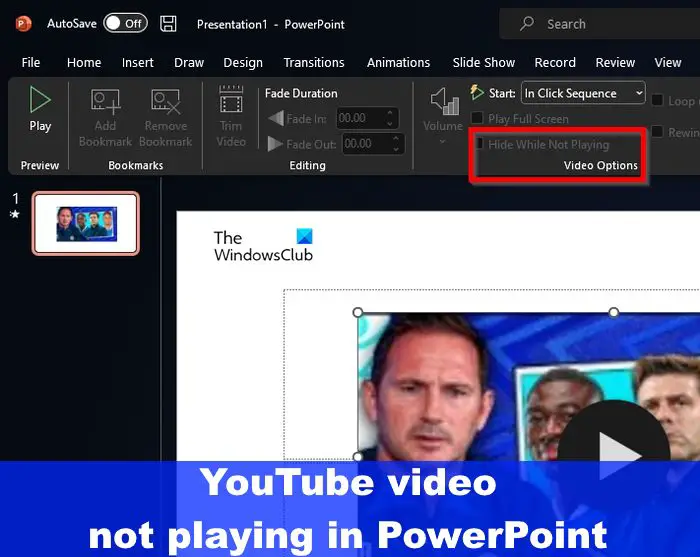Image resolution: width=700 pixels, height=557 pixels.
Task: Enable Play Full Screen checkbox
Action: pos(478,119)
